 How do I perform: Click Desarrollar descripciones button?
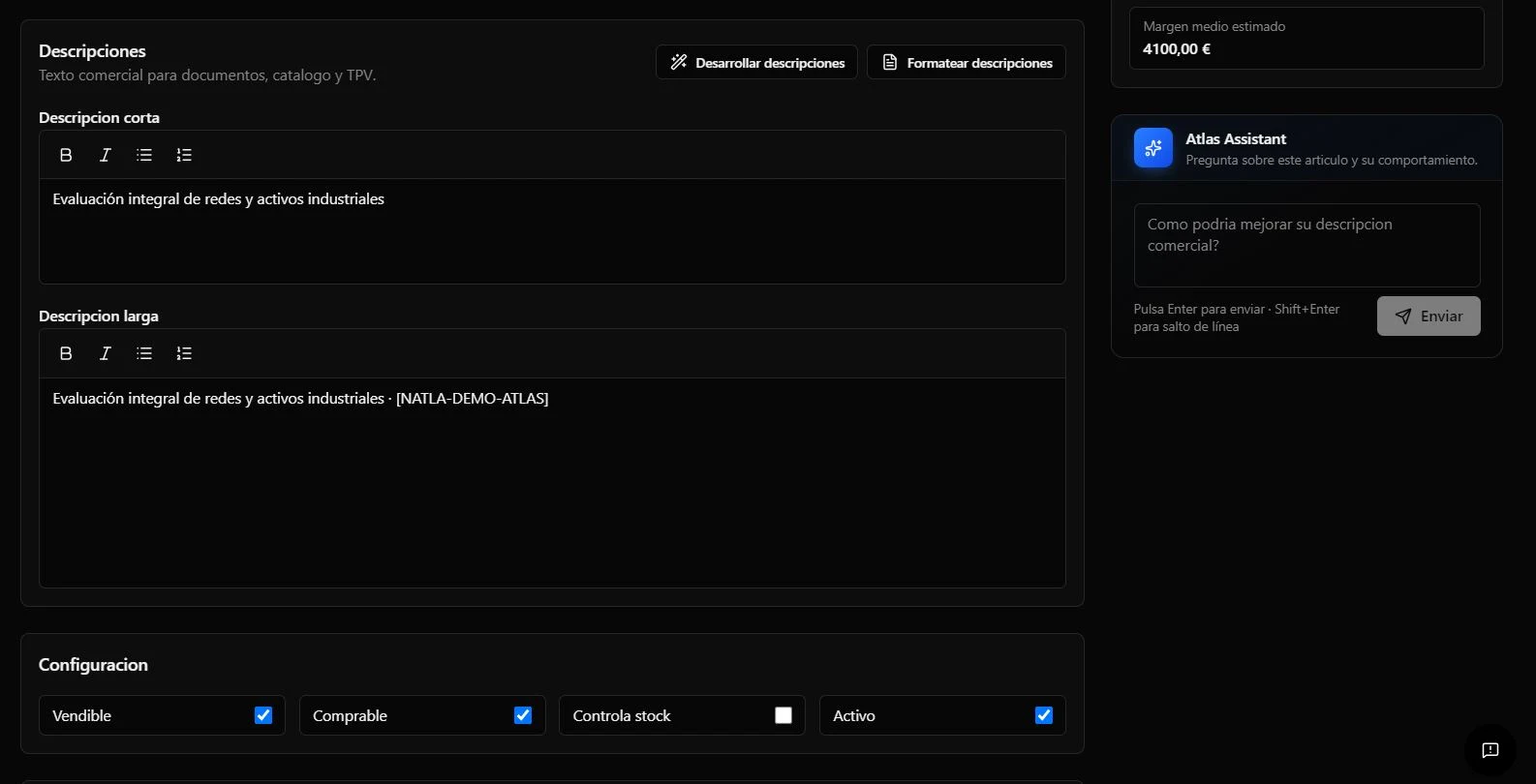pyautogui.click(x=756, y=62)
